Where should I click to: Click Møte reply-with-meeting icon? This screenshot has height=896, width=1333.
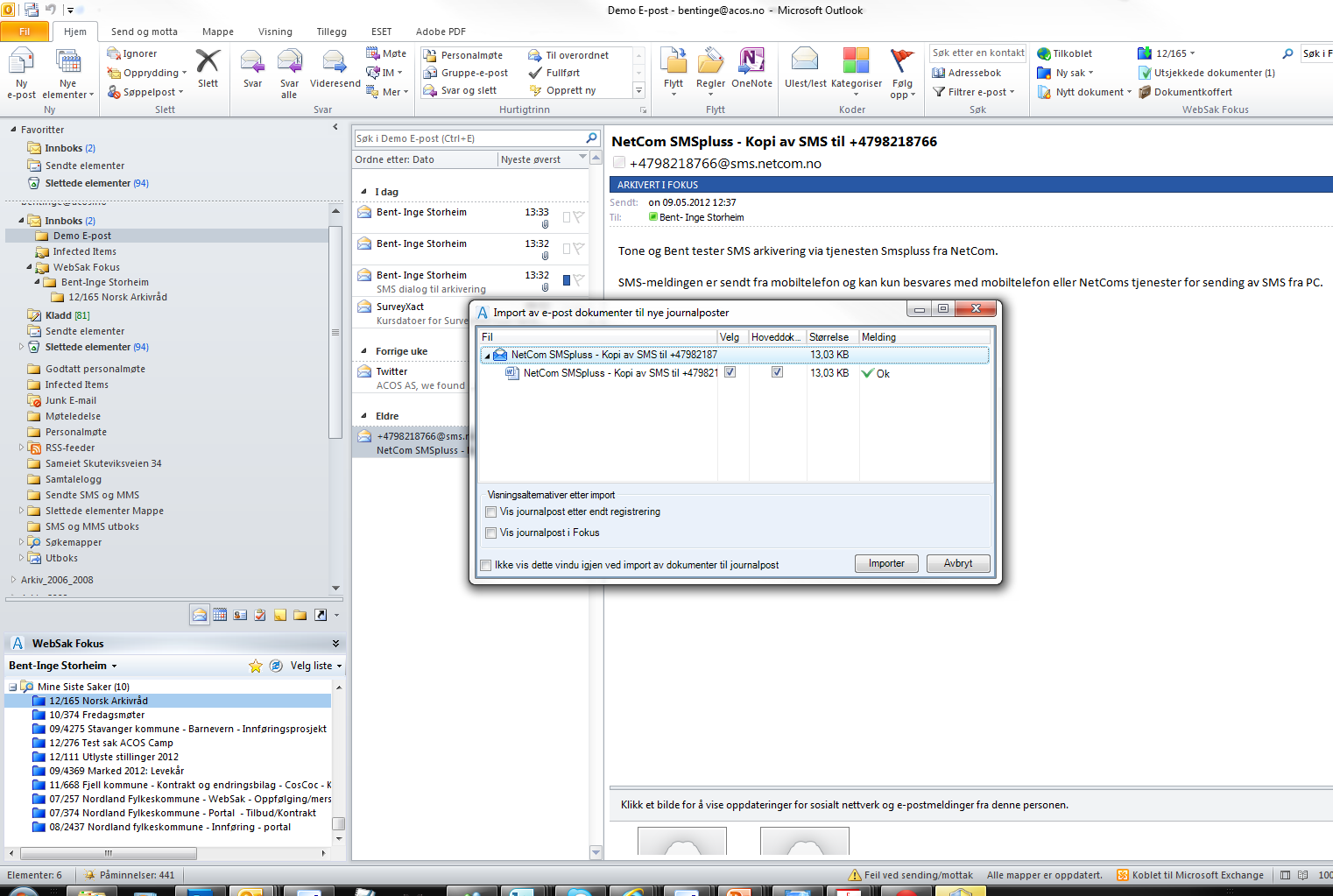click(x=386, y=53)
